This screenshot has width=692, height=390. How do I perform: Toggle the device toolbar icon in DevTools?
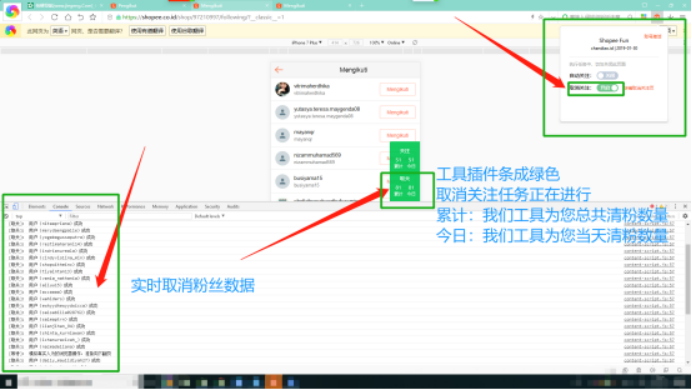click(x=15, y=206)
